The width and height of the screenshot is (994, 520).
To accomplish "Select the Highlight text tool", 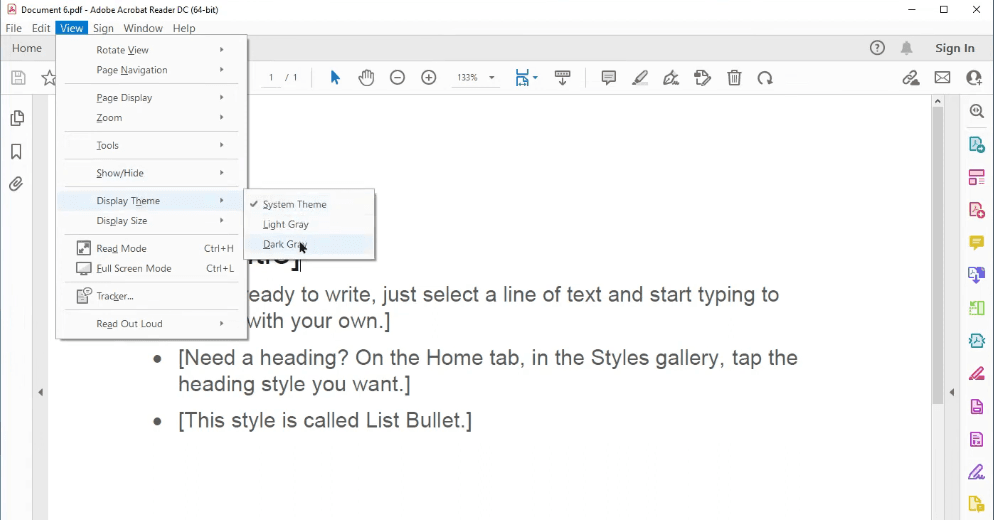I will 640,78.
